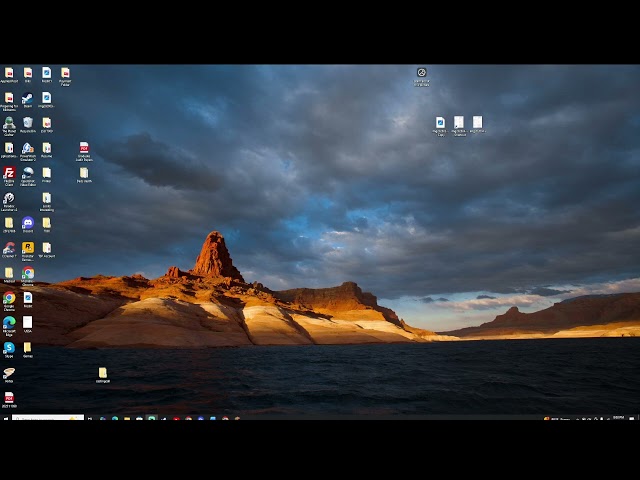Select the green helmet game shortcut left of Recycle Bin
Screen dimensions: 640x480
tap(9, 125)
